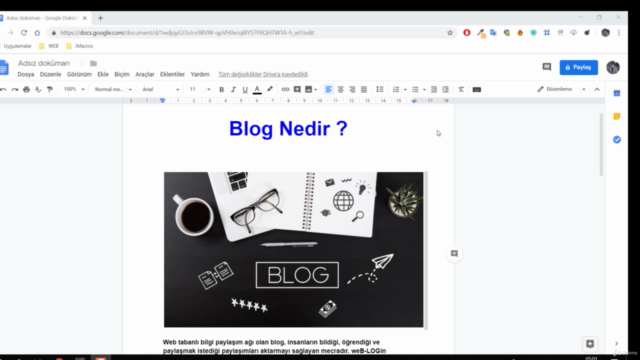Open the iMacros bookmark folder
This screenshot has width=640, height=360.
(x=80, y=46)
